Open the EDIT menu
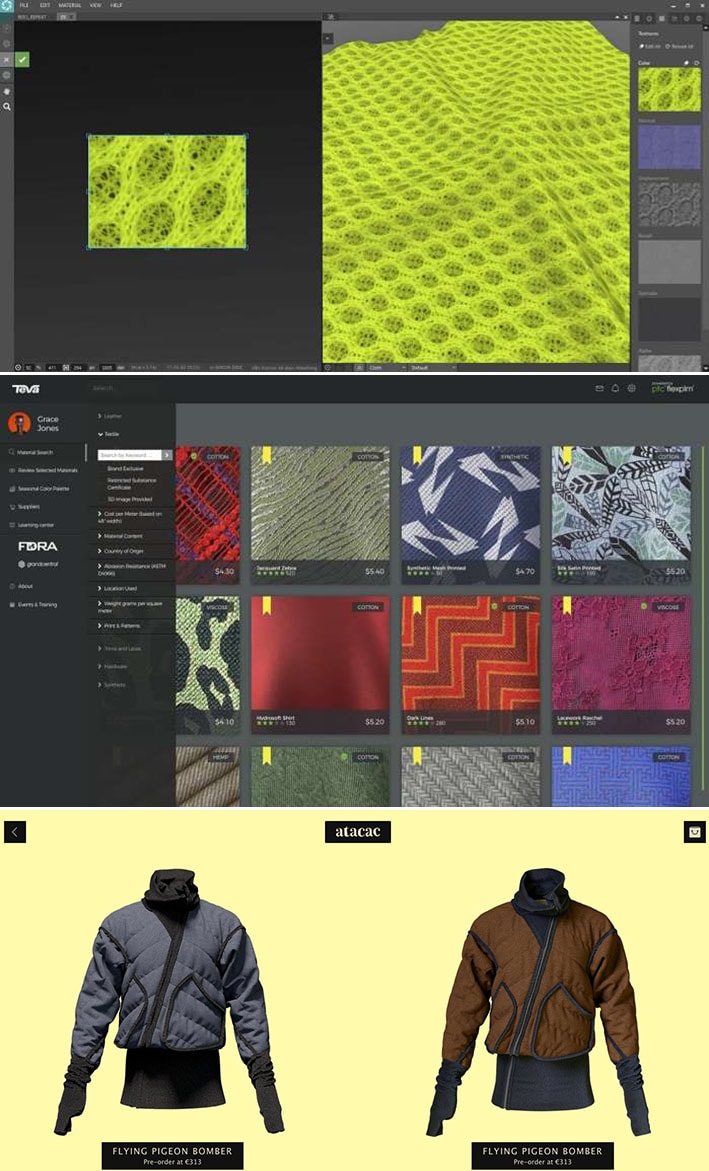The image size is (709, 1171). 45,5
